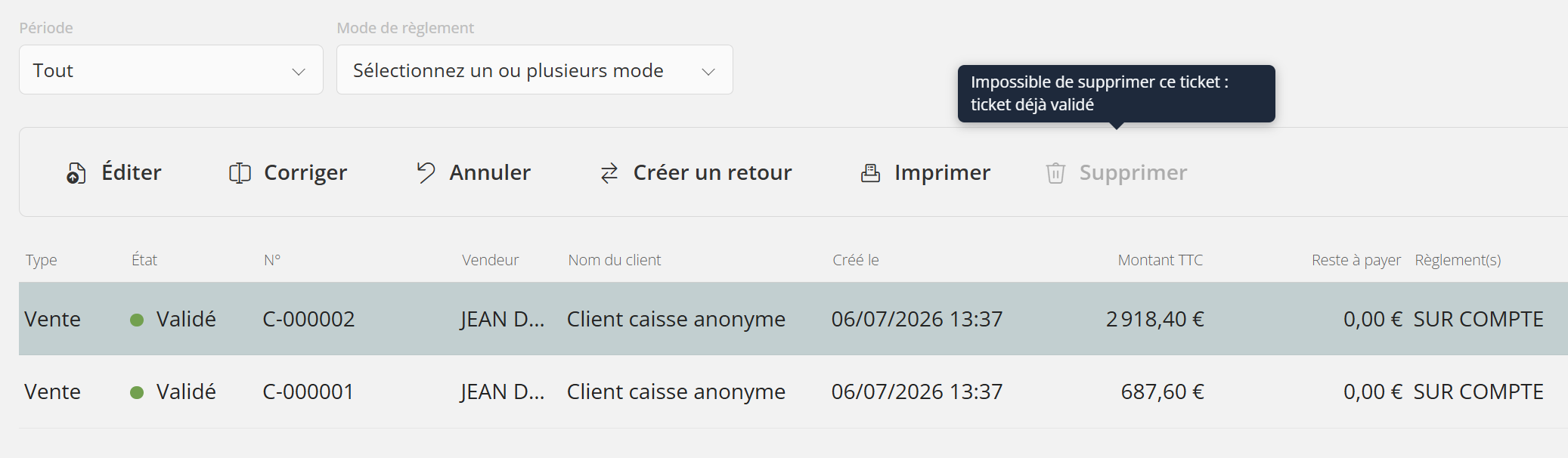Click the creation date in row C-000002

[x=917, y=319]
